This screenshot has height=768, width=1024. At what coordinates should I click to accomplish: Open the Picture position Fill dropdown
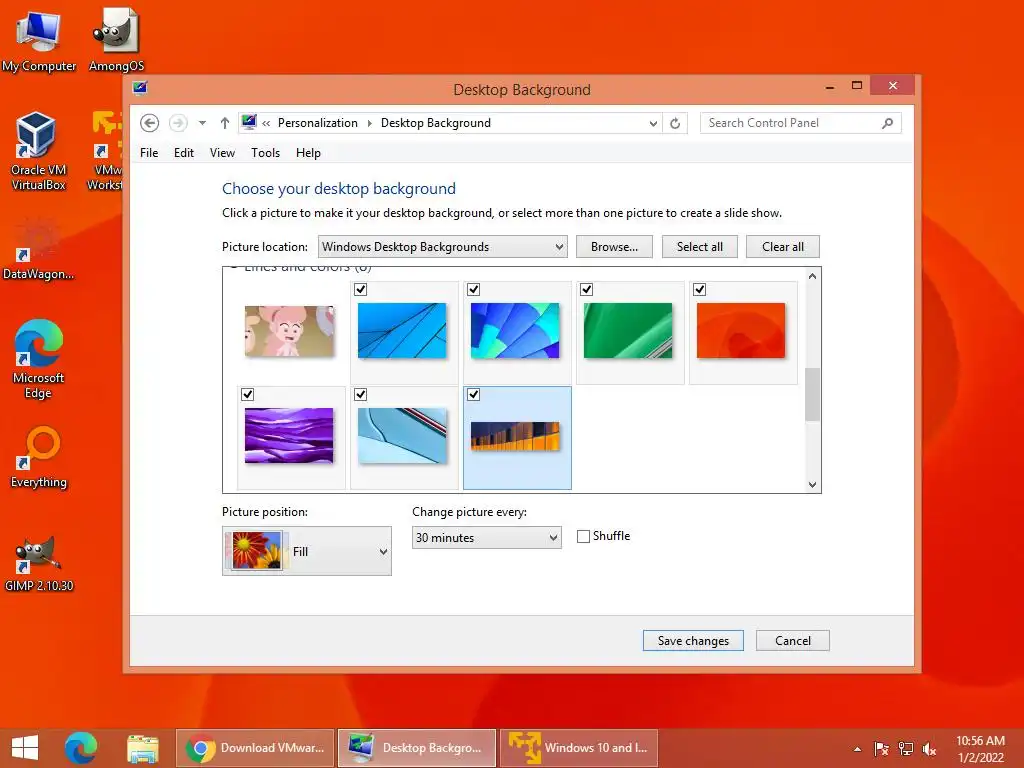click(x=307, y=551)
